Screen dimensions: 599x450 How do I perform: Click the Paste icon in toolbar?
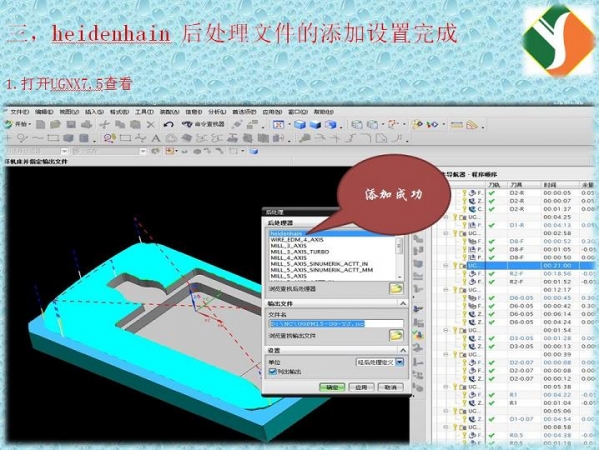point(135,125)
